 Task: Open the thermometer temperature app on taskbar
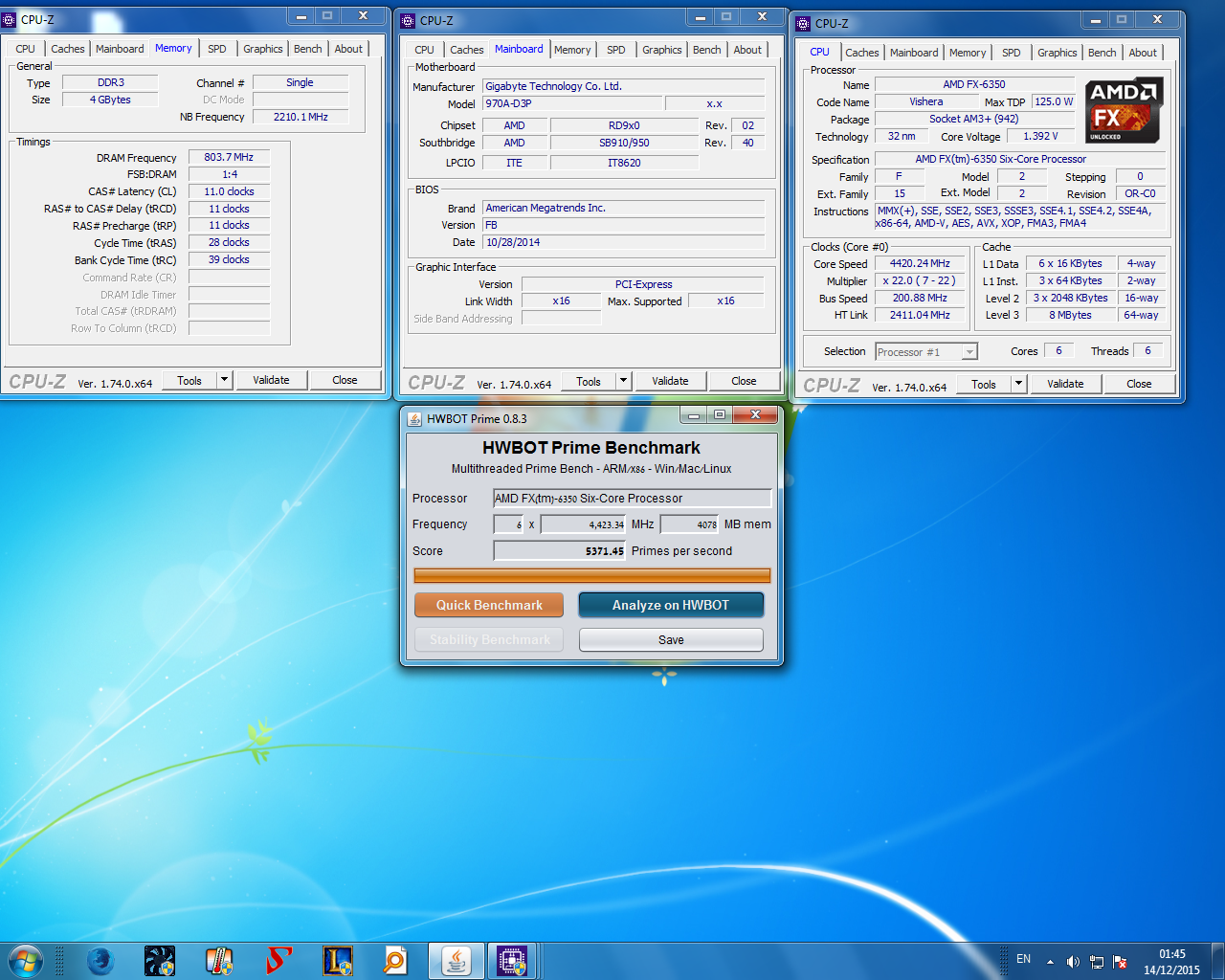coord(219,960)
